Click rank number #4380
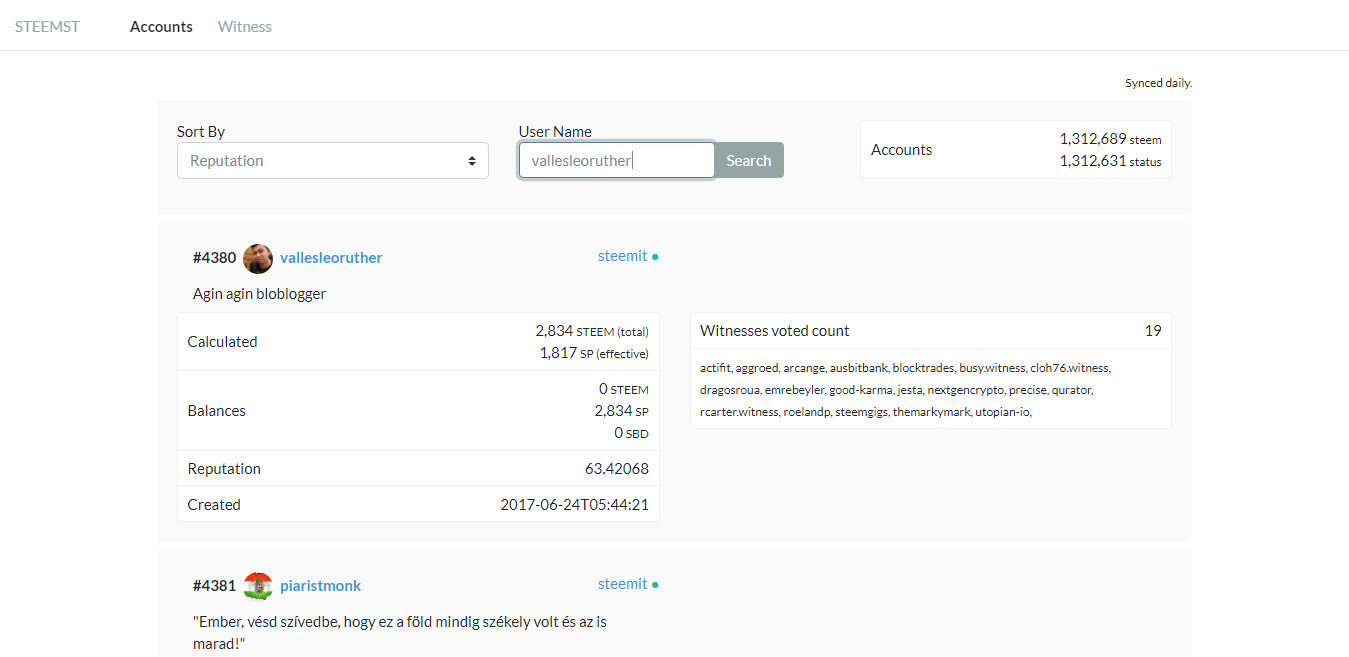 214,258
